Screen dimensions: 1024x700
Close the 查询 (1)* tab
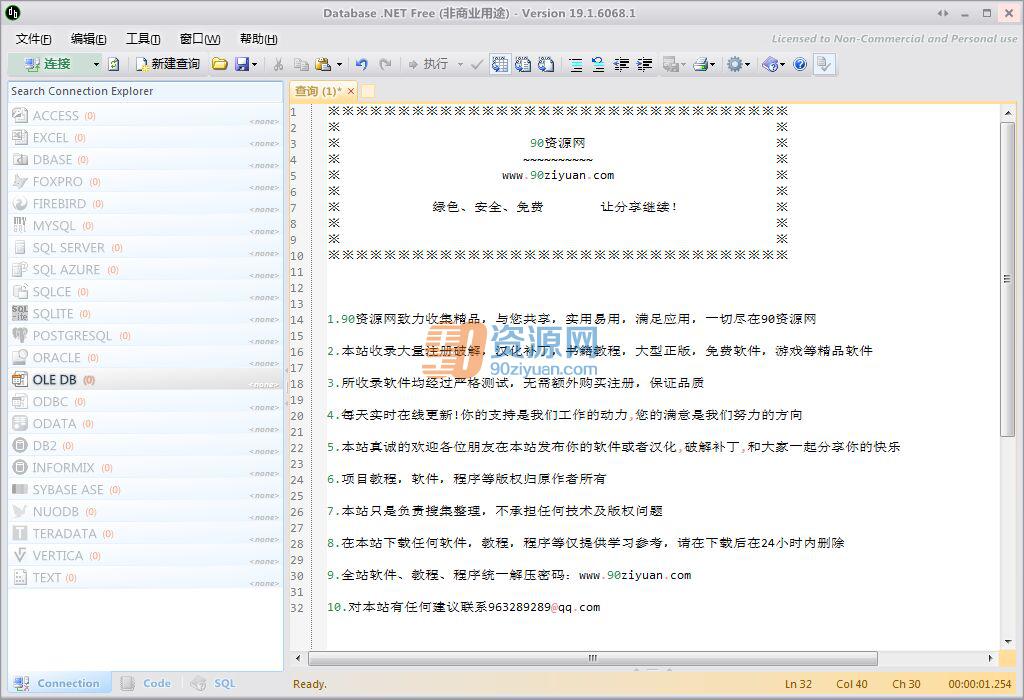(x=351, y=91)
